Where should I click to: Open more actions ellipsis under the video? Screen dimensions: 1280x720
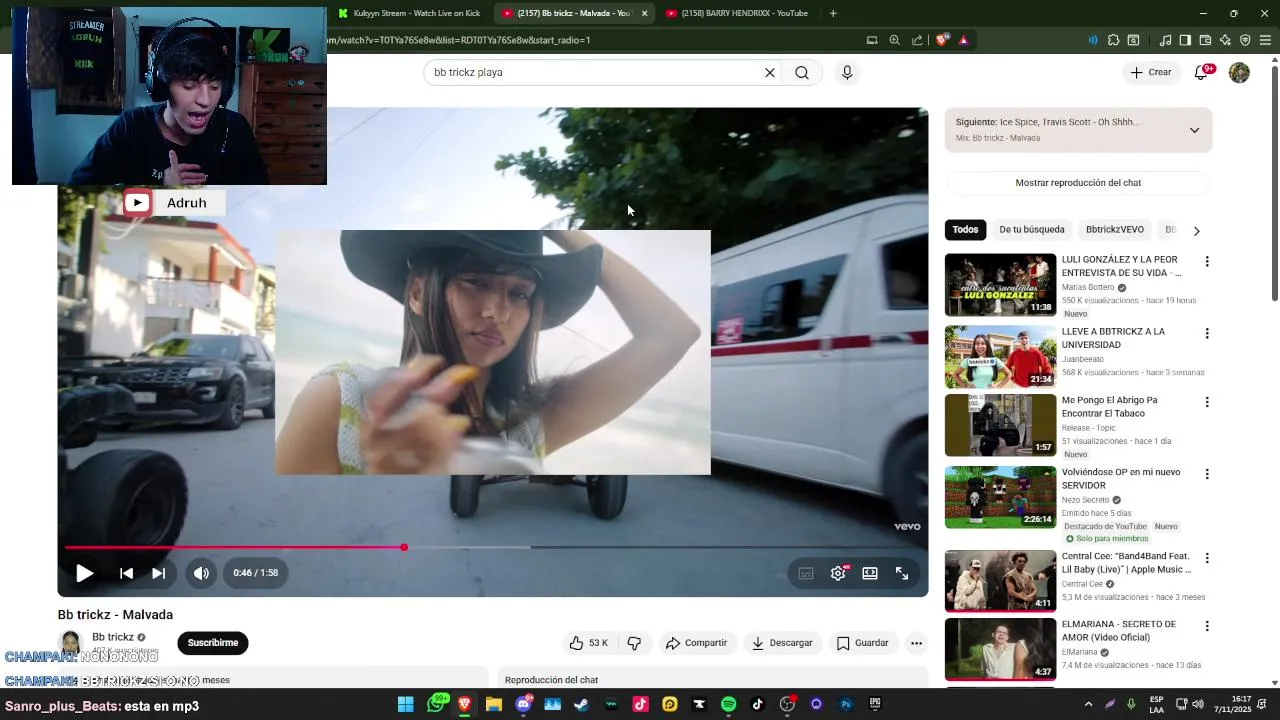click(x=916, y=643)
